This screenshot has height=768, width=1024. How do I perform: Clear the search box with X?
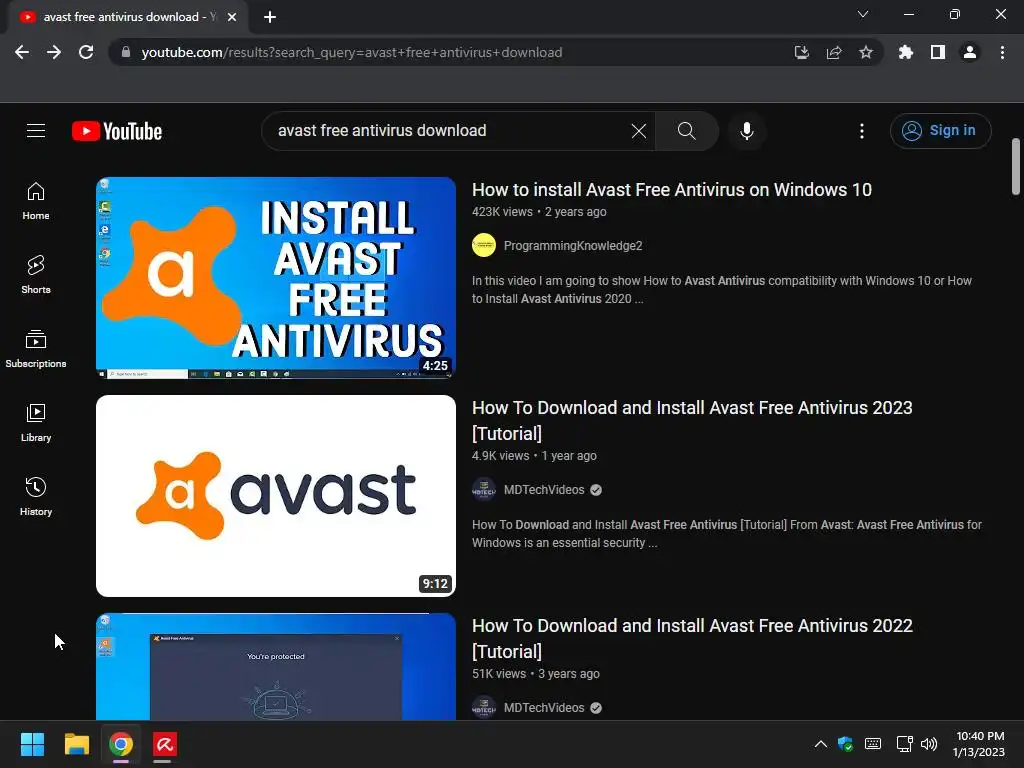click(639, 131)
